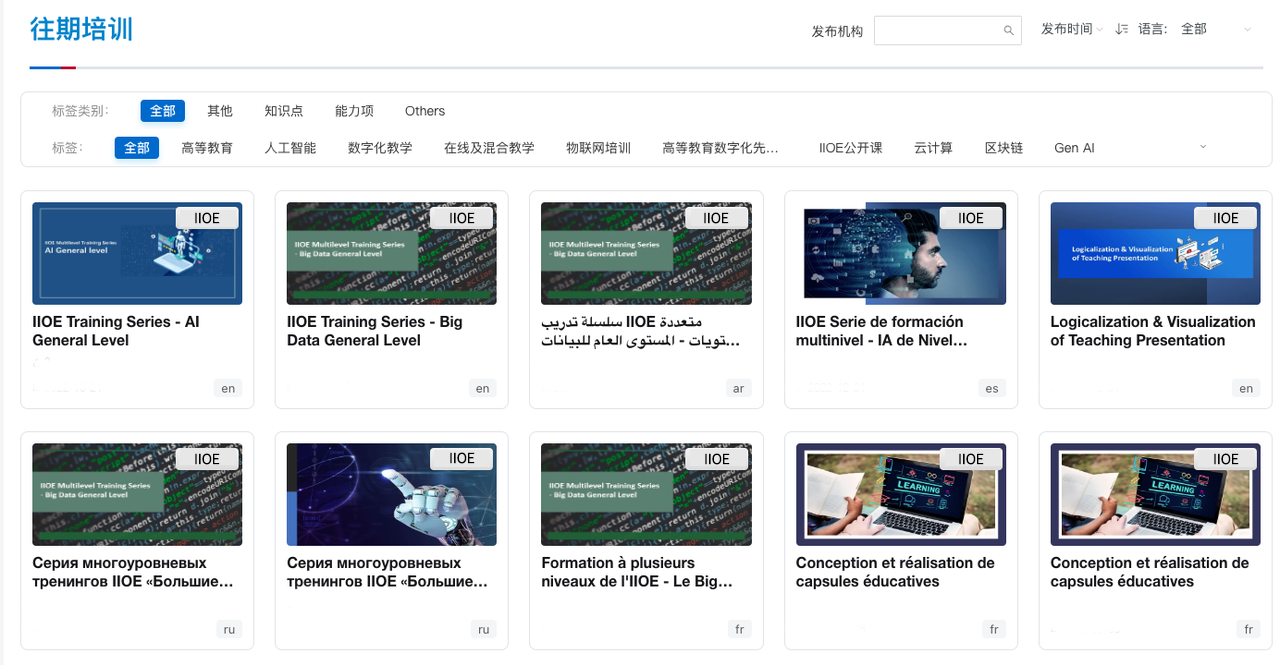Type in the 发布机构 search field
The height and width of the screenshot is (665, 1280).
(938, 31)
